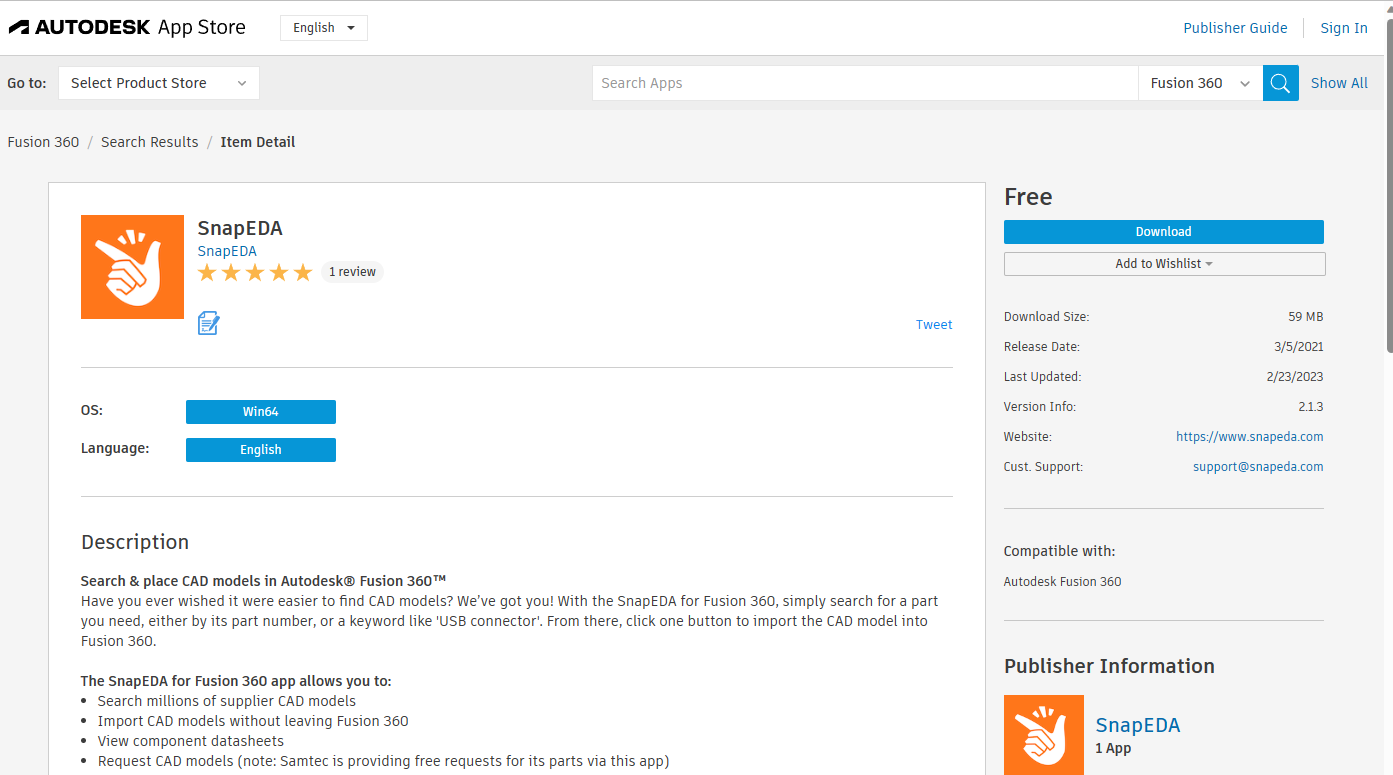Click the Last Updated value 2/23/2023

1294,377
